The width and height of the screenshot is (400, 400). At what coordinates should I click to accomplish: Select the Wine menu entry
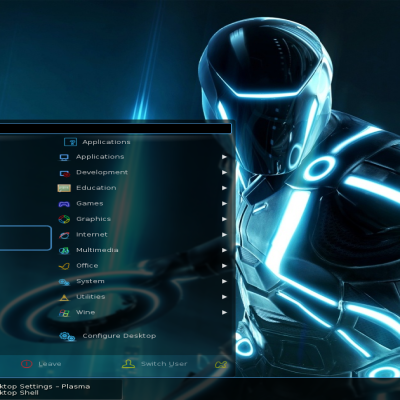coord(143,312)
